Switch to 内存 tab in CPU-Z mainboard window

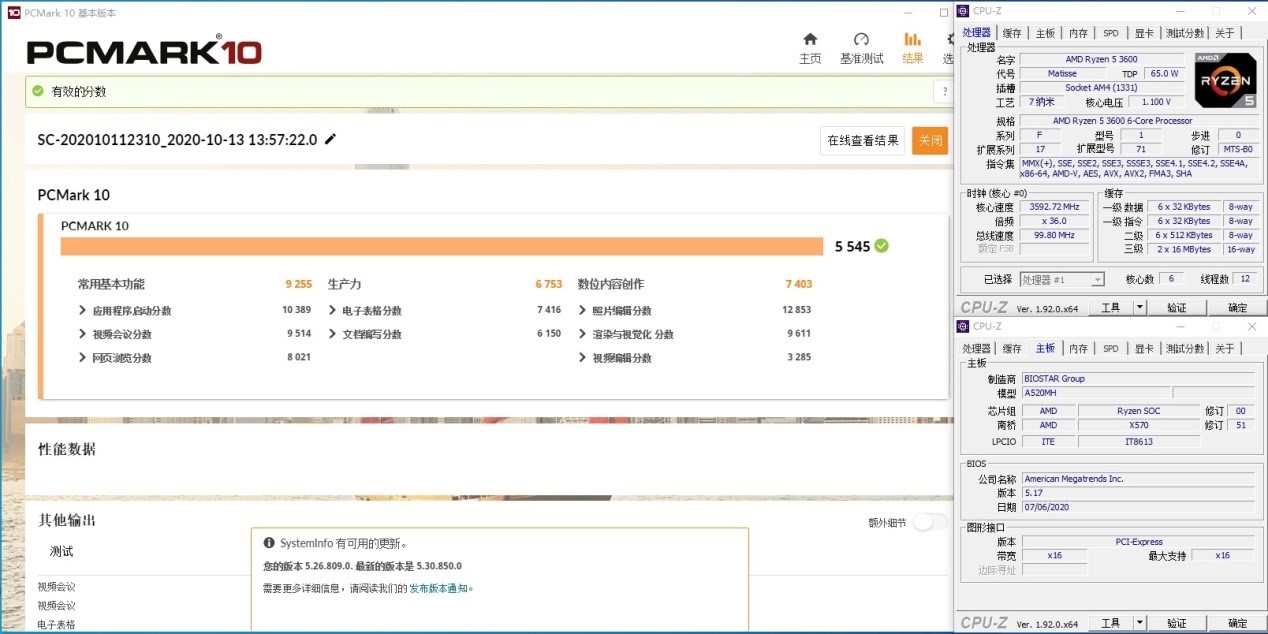[x=1078, y=349]
